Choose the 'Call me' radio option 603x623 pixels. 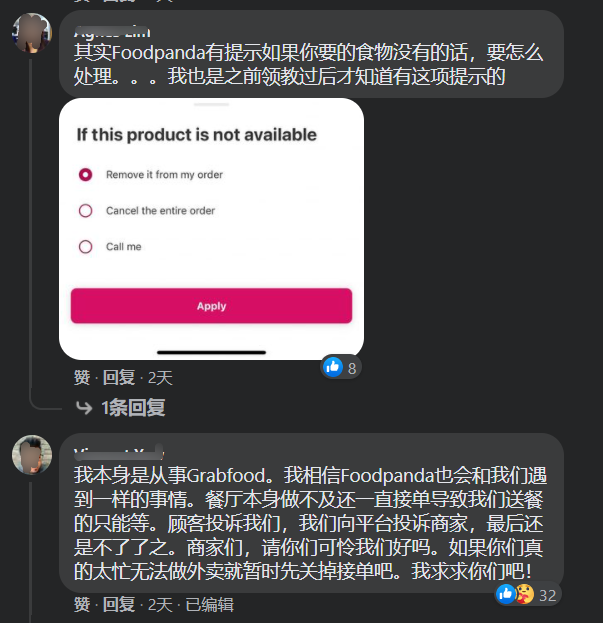85,247
